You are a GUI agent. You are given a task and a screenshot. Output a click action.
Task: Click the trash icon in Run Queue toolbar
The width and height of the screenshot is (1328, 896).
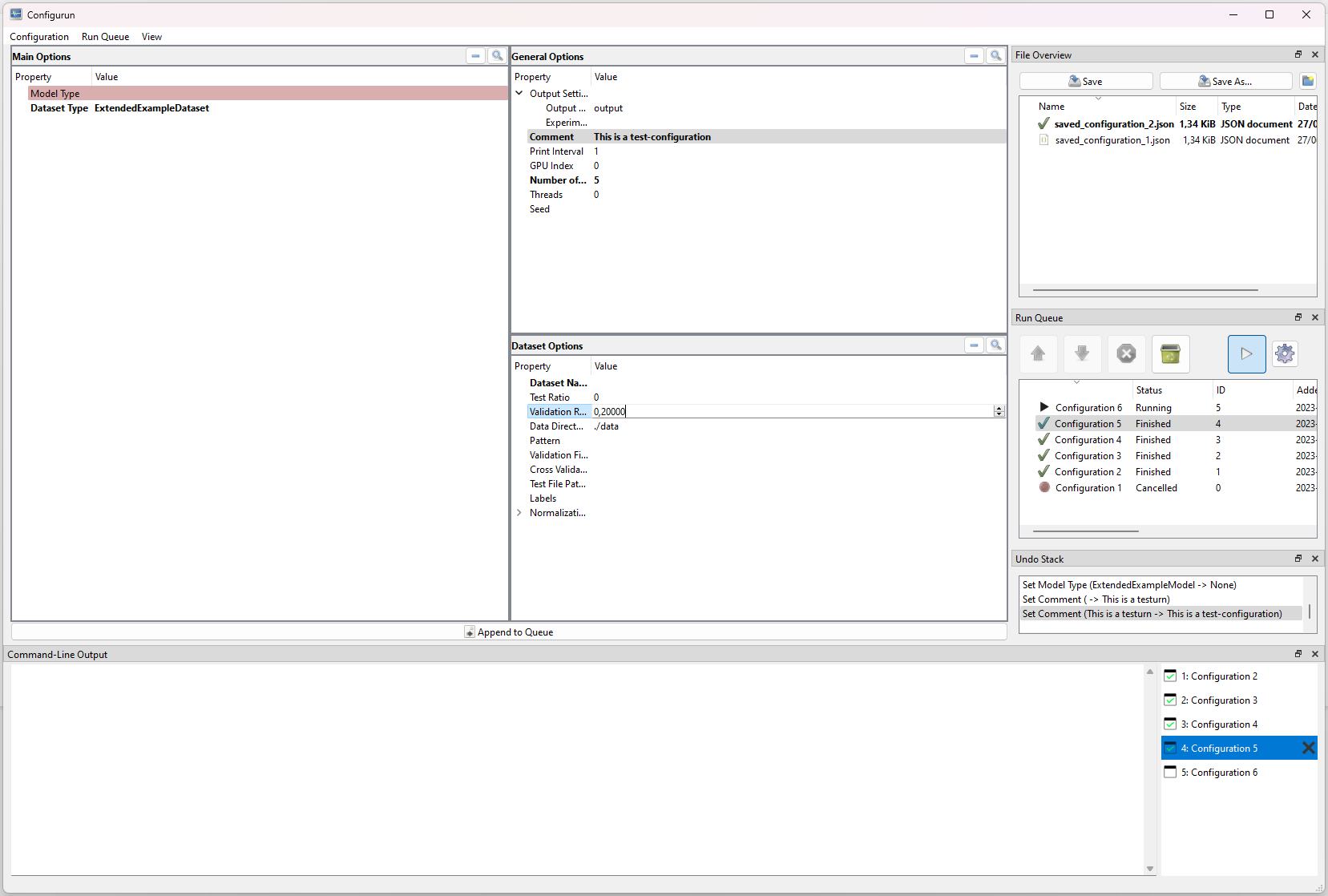(1170, 353)
